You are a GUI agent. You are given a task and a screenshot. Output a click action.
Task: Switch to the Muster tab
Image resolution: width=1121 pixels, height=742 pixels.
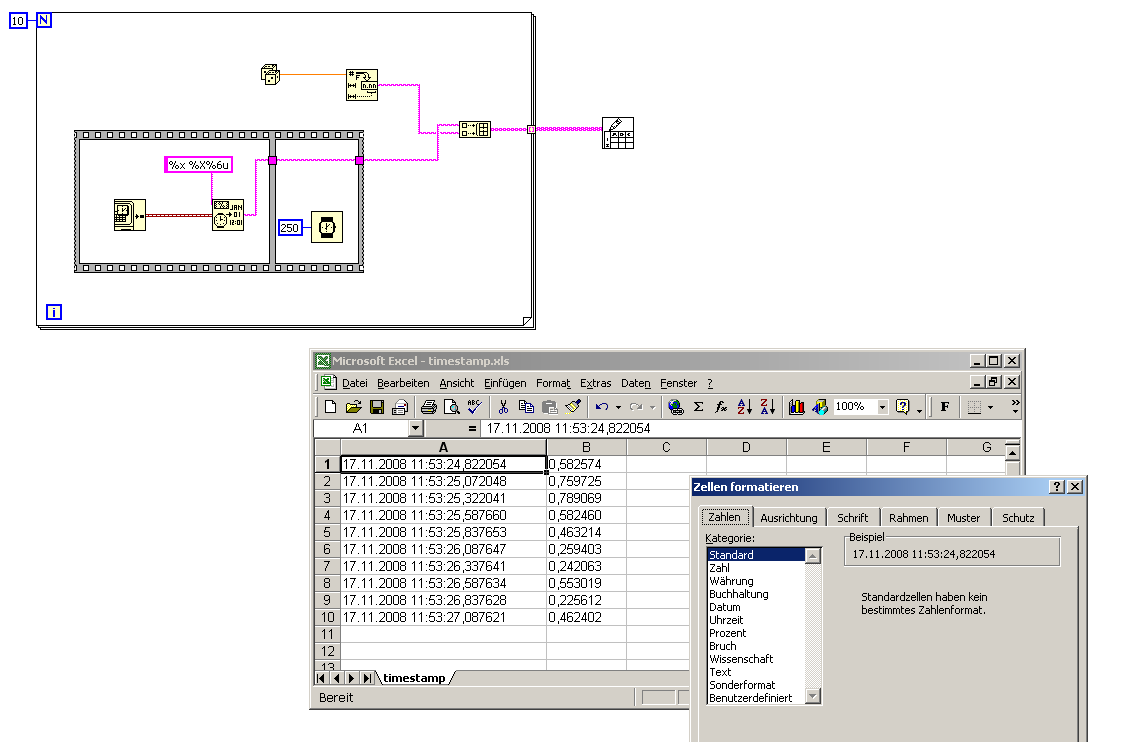pyautogui.click(x=963, y=518)
